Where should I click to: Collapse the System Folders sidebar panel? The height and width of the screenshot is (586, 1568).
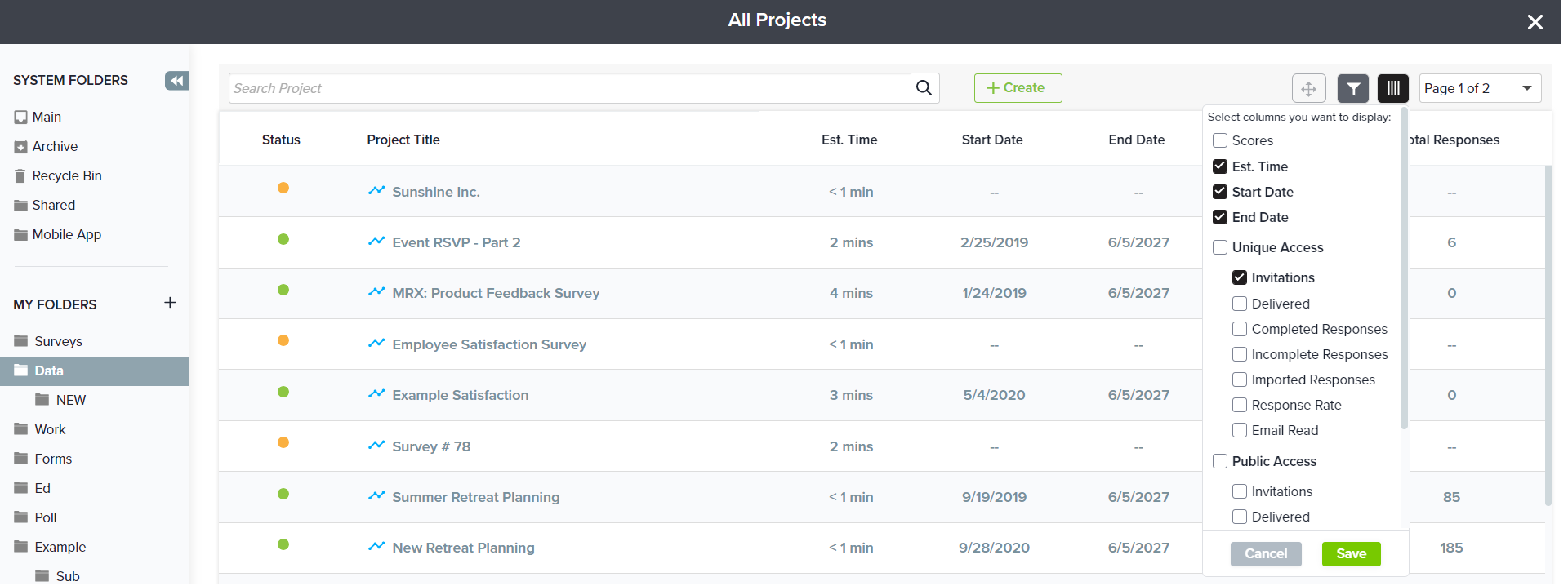tap(176, 80)
